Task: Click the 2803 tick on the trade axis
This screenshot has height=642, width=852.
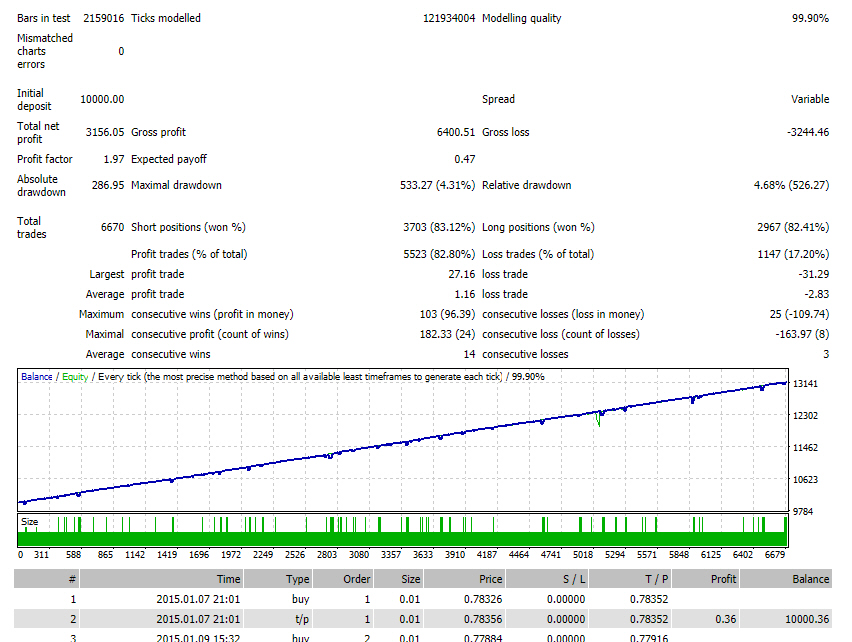Action: tap(327, 555)
